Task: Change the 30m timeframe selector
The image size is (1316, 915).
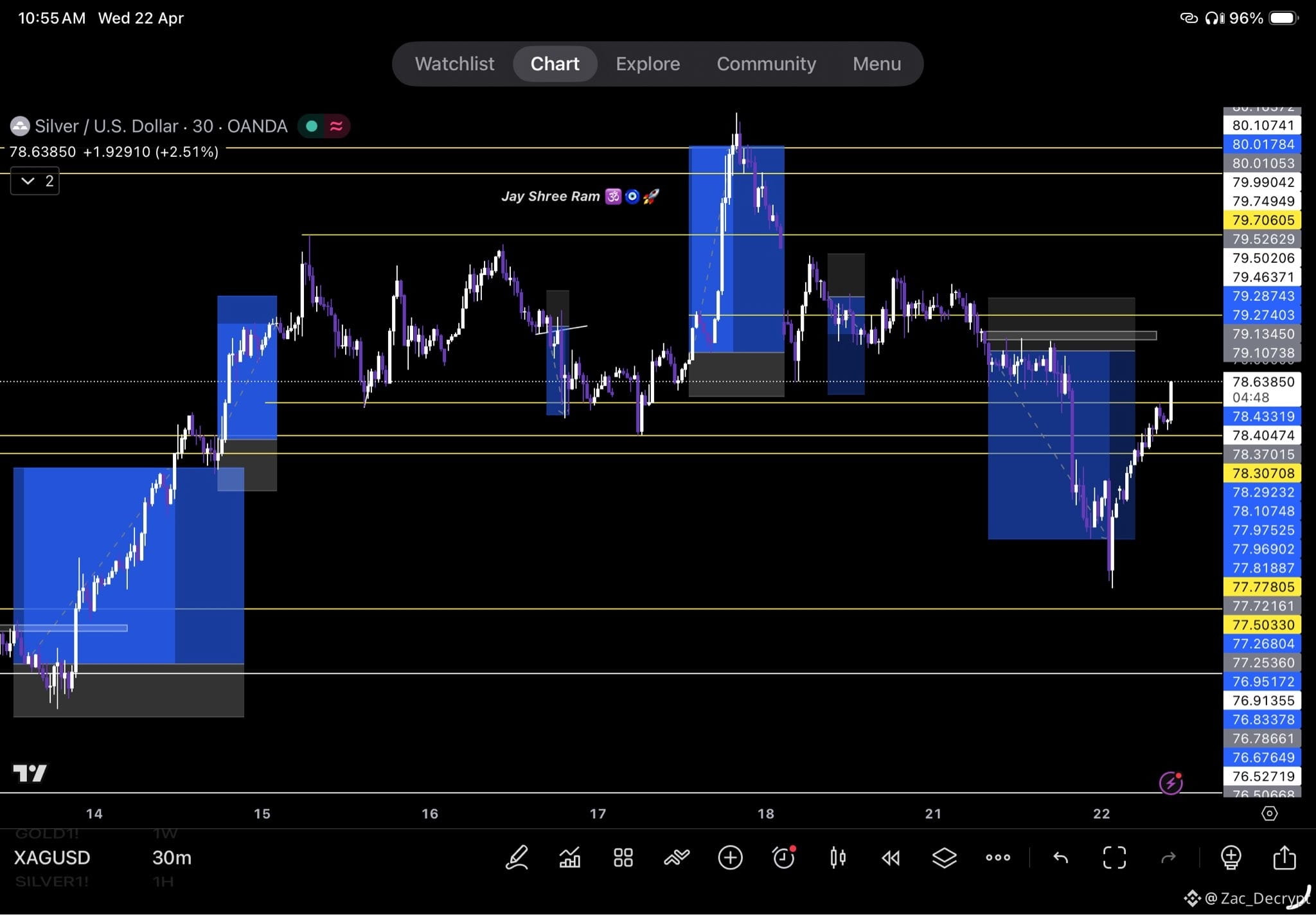Action: (x=172, y=857)
